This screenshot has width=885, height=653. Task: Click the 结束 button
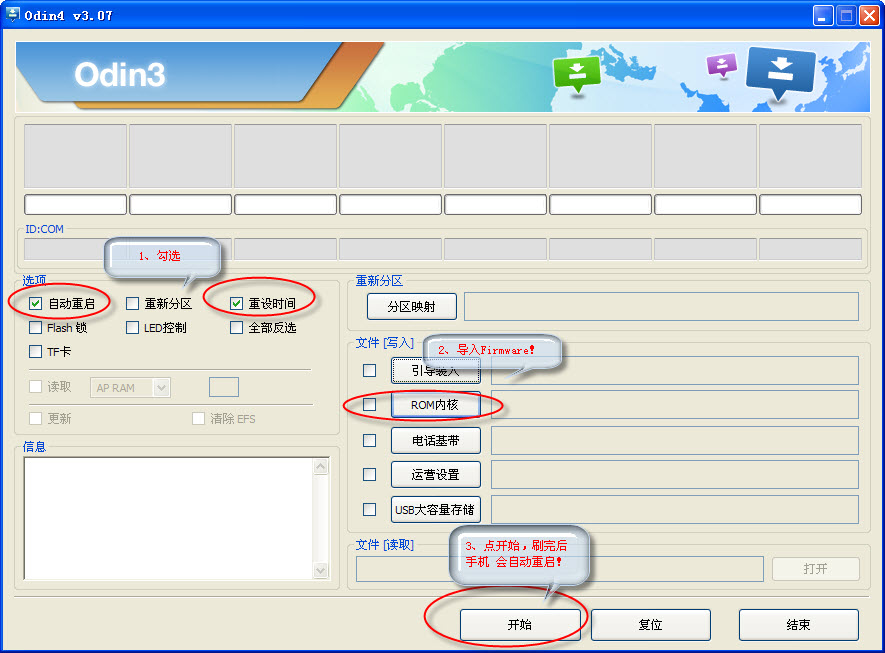pyautogui.click(x=799, y=625)
